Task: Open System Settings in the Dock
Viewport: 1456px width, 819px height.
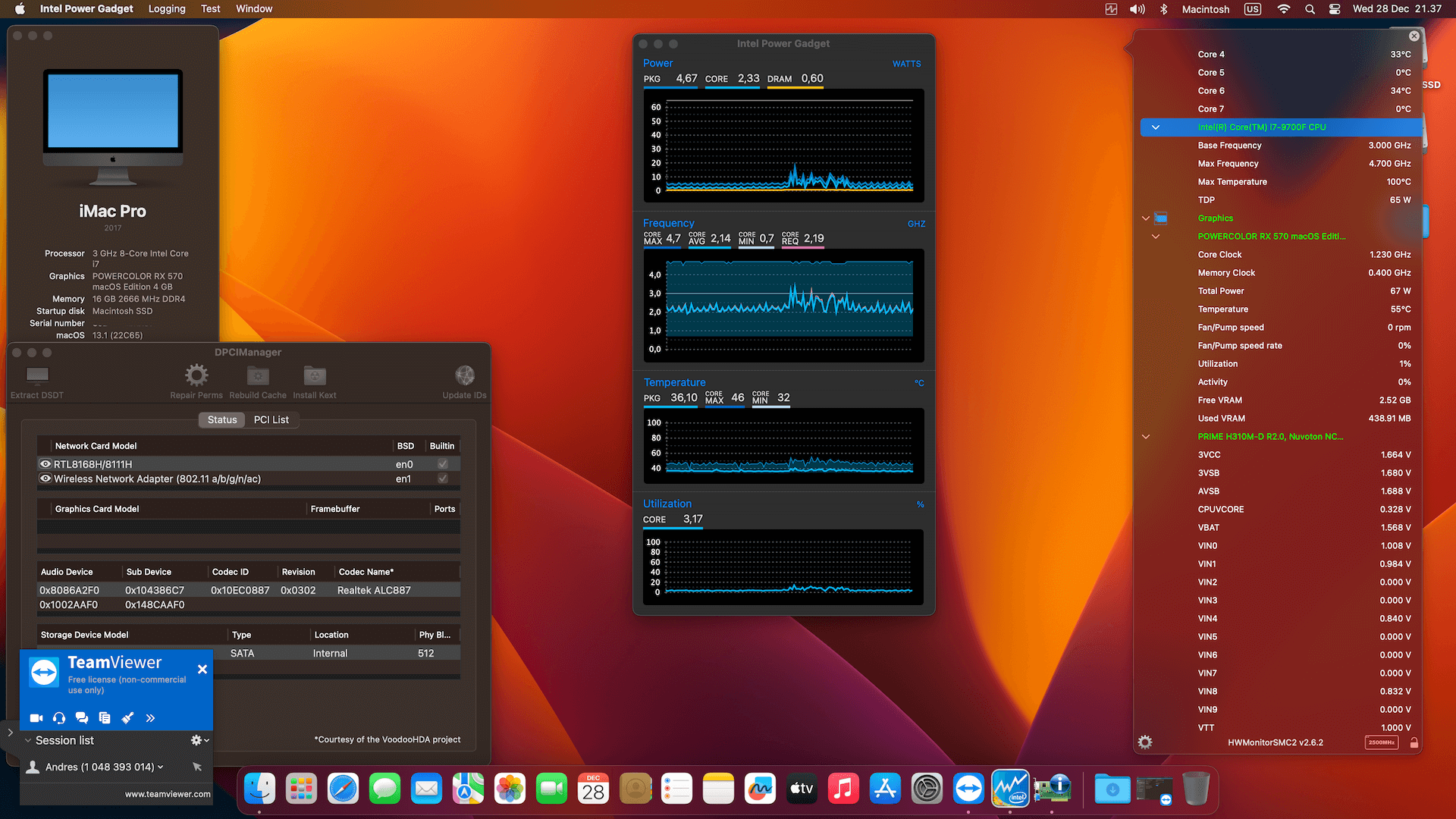Action: click(927, 789)
